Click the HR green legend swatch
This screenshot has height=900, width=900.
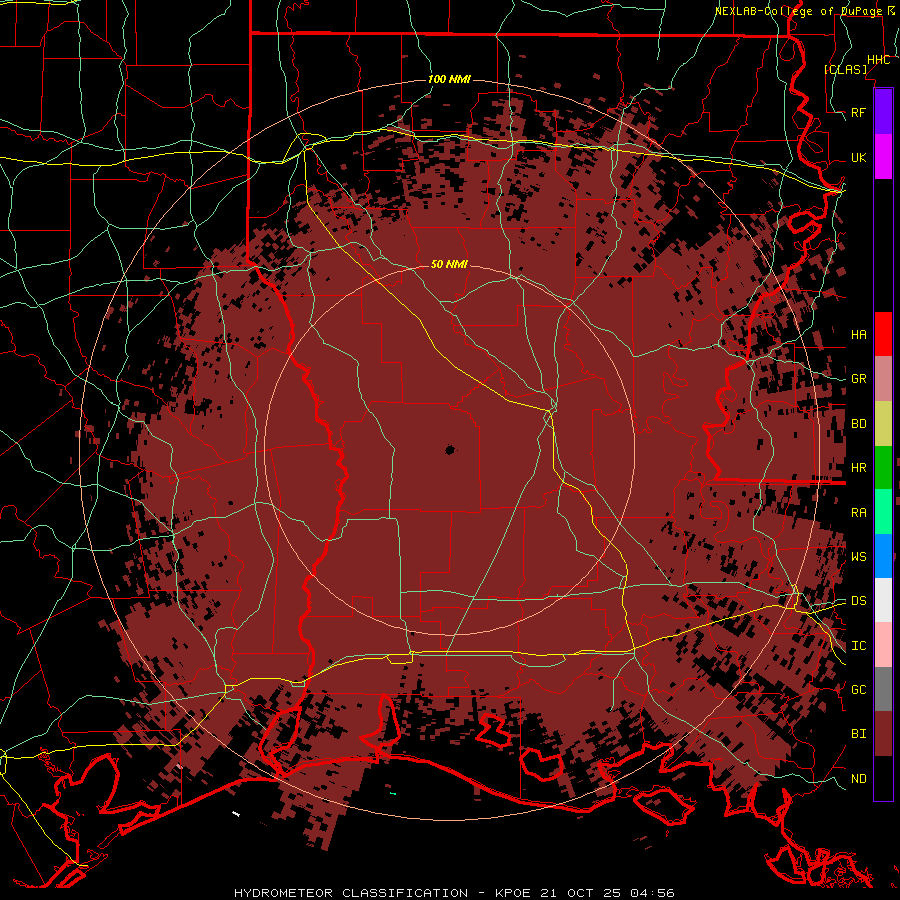[883, 467]
